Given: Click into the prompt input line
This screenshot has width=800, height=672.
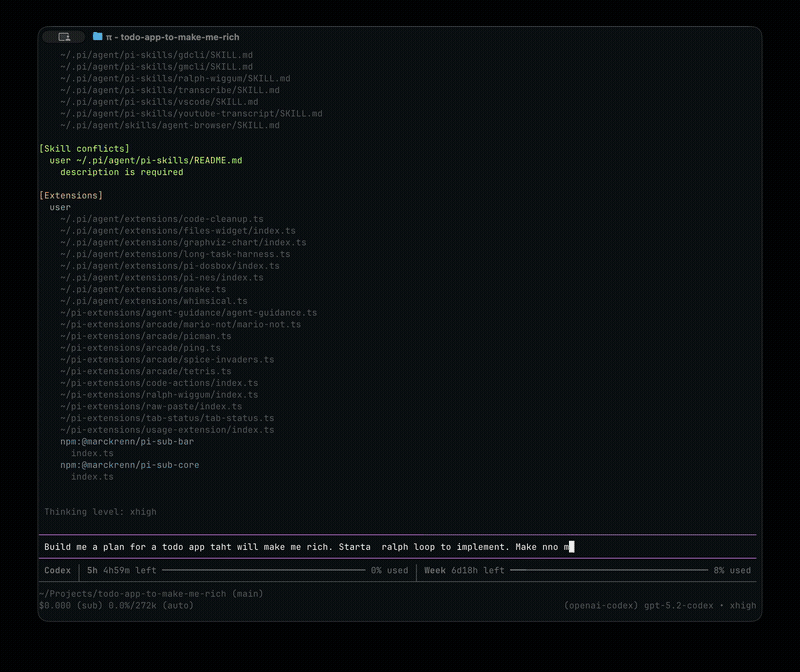Looking at the screenshot, I should click(397, 547).
